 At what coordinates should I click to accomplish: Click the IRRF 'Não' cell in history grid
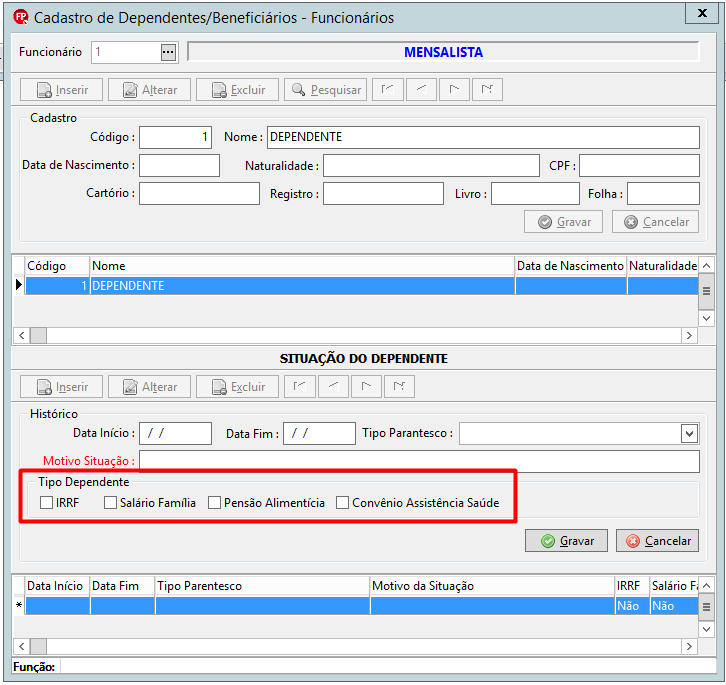(632, 606)
